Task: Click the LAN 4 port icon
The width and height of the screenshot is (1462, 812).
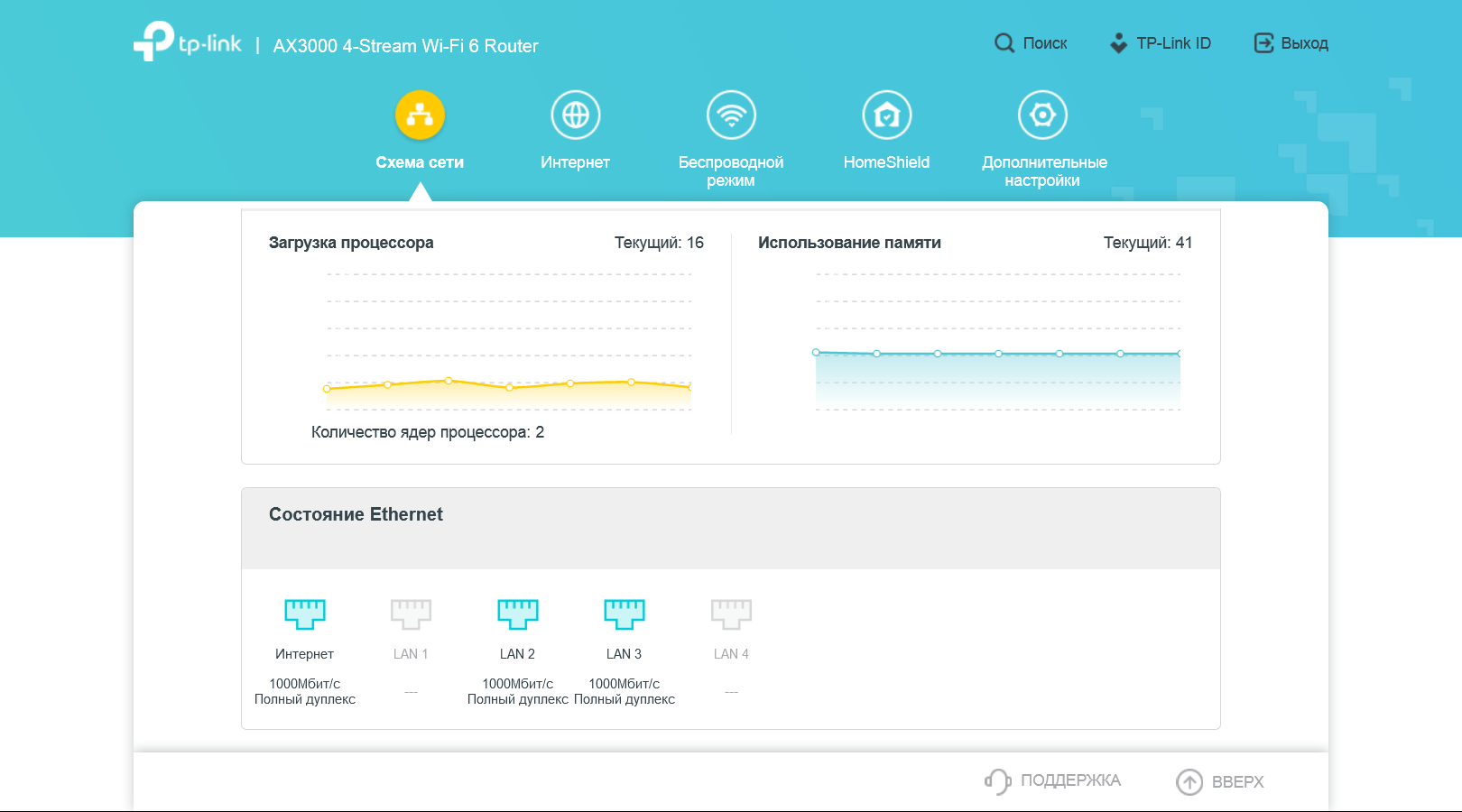Action: (x=731, y=614)
